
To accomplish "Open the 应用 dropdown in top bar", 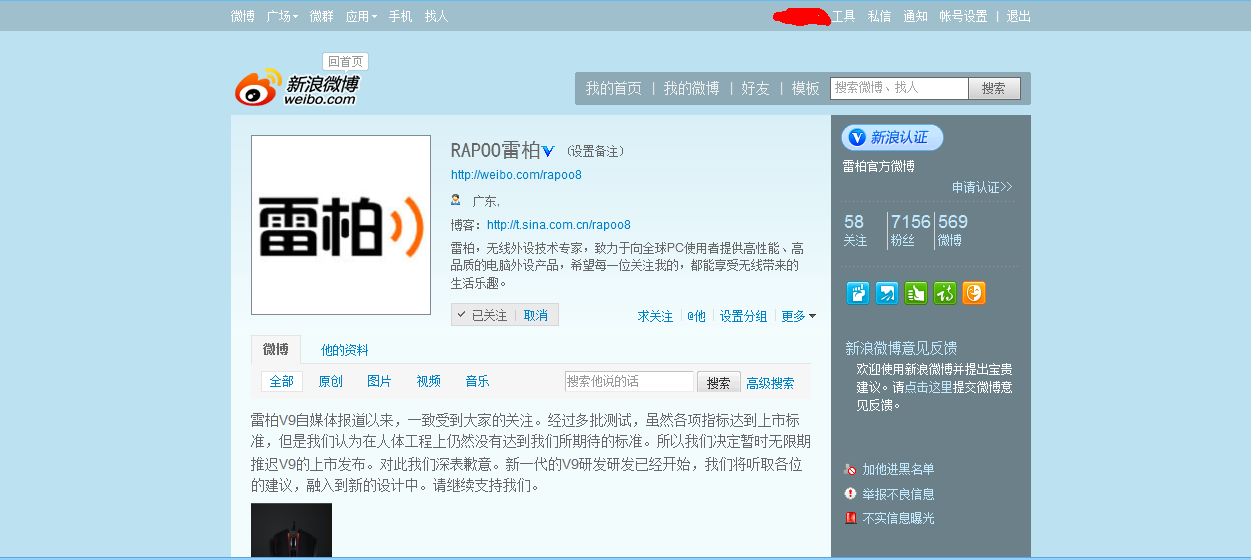I will [x=361, y=16].
